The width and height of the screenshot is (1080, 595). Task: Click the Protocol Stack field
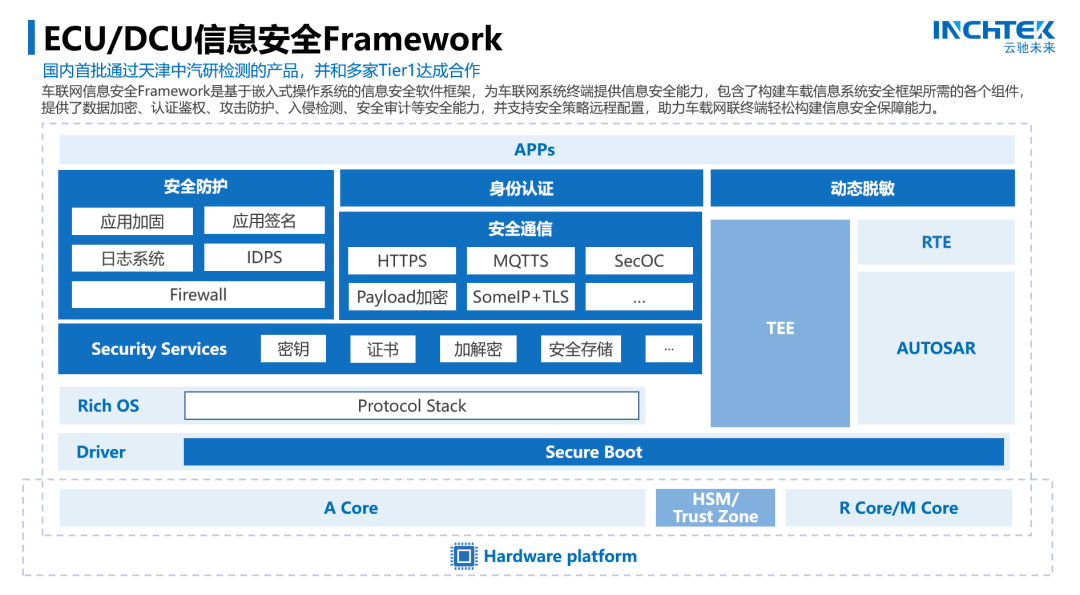point(412,406)
